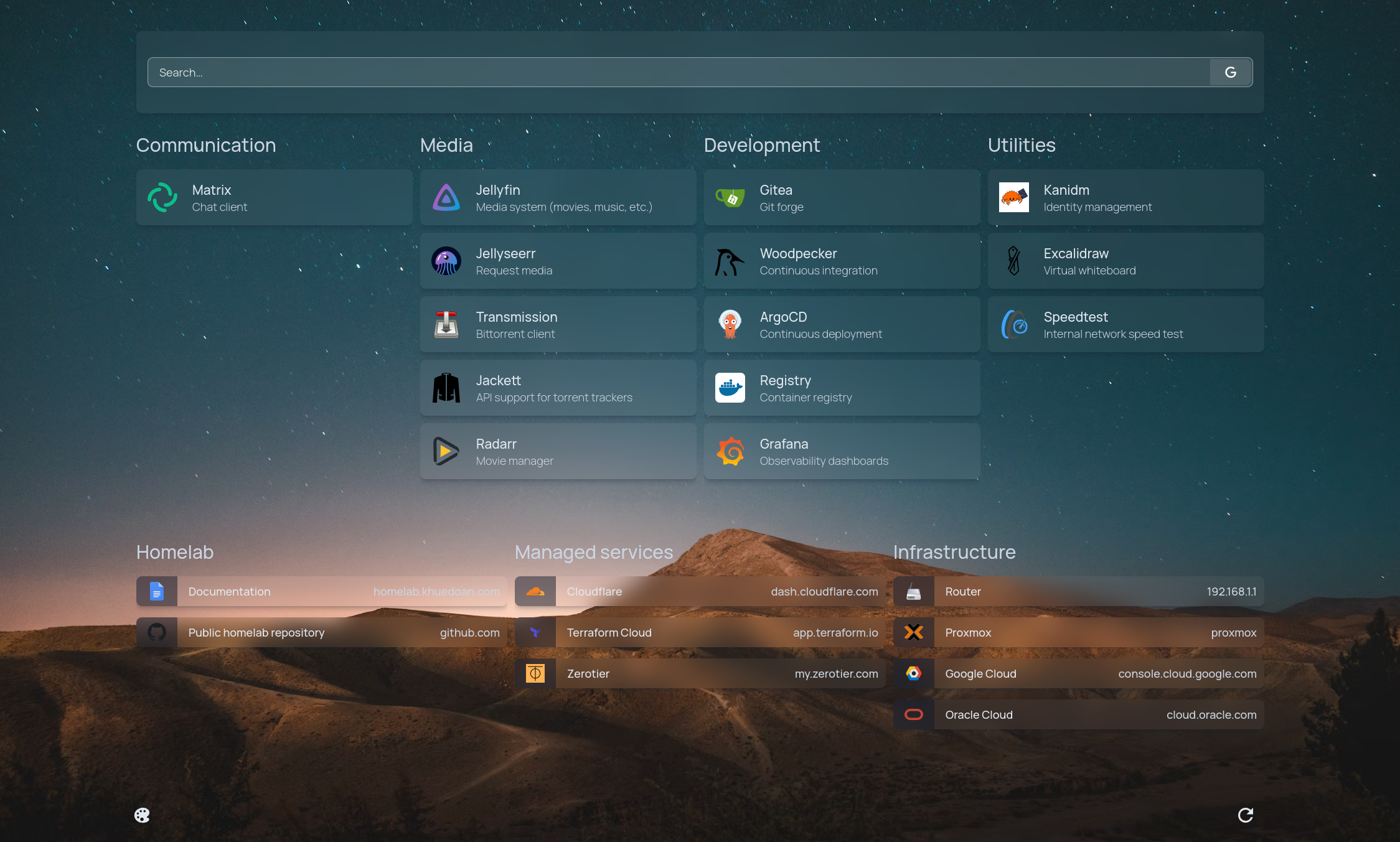Select the Cloudflare cloud icon

(x=535, y=591)
